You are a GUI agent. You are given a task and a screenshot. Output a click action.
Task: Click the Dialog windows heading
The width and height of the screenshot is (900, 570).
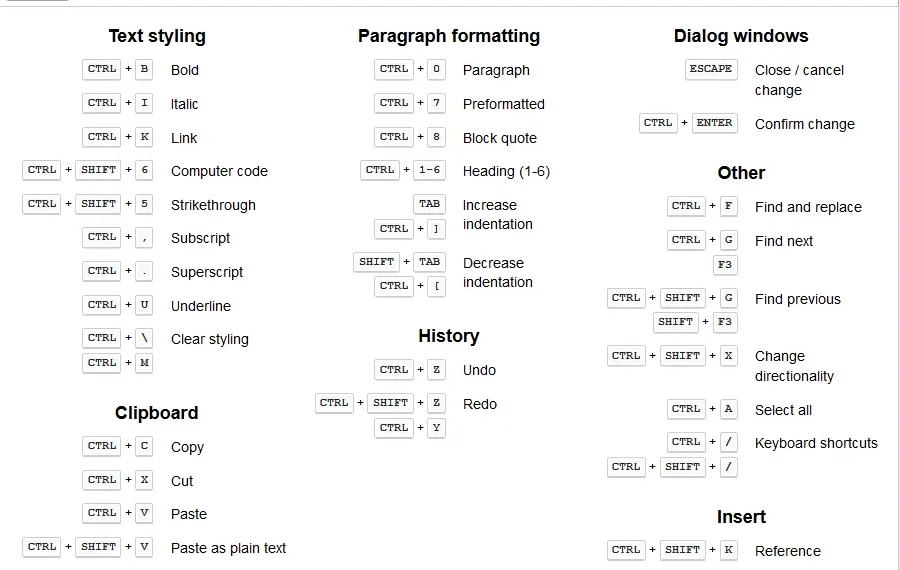pyautogui.click(x=740, y=36)
